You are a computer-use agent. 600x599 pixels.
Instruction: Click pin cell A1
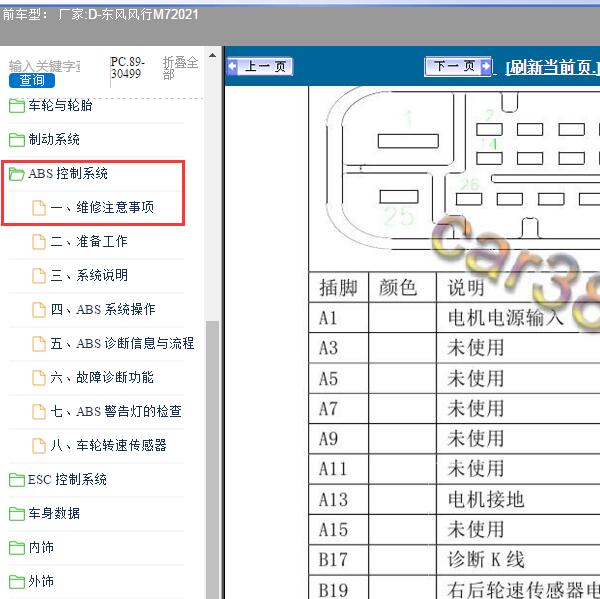click(x=338, y=318)
